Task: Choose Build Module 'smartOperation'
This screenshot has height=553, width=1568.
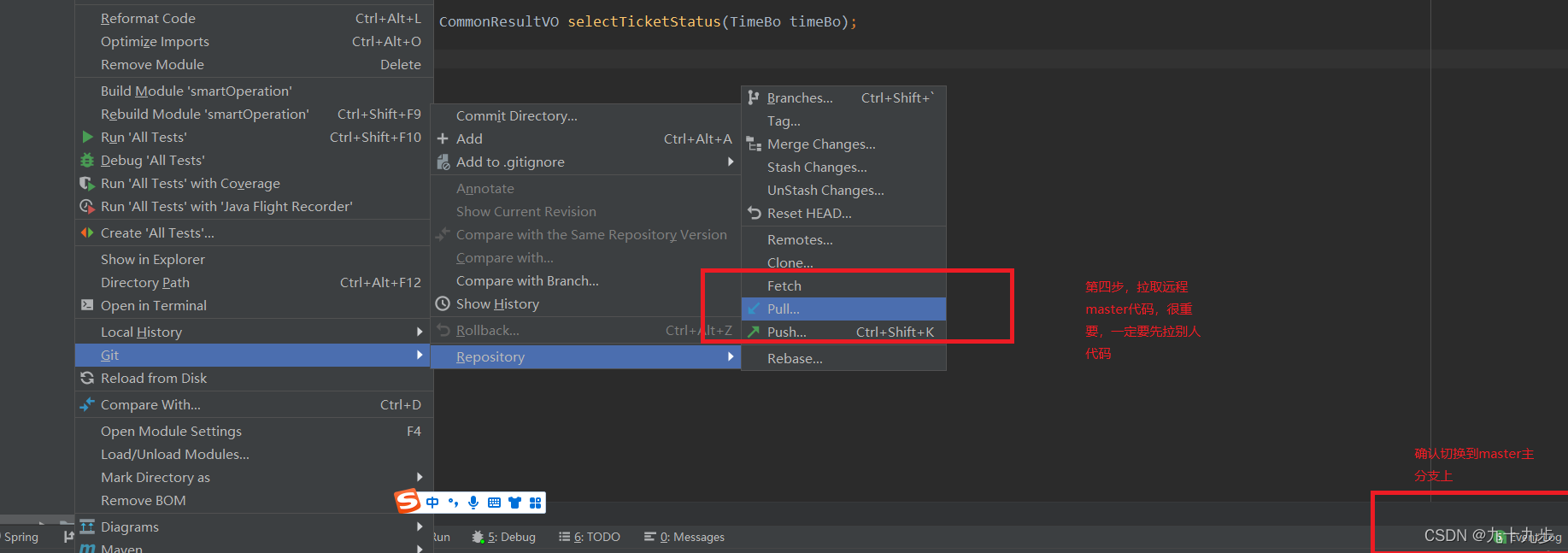Action: [254, 91]
